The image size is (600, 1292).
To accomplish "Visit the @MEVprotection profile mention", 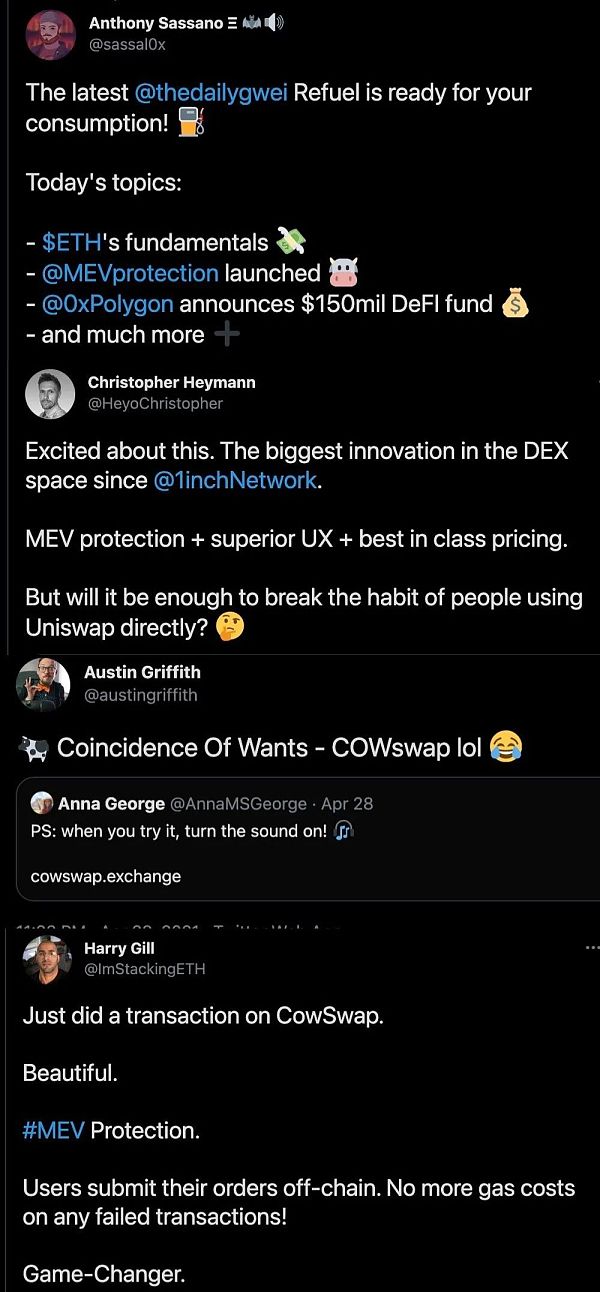I will point(130,273).
